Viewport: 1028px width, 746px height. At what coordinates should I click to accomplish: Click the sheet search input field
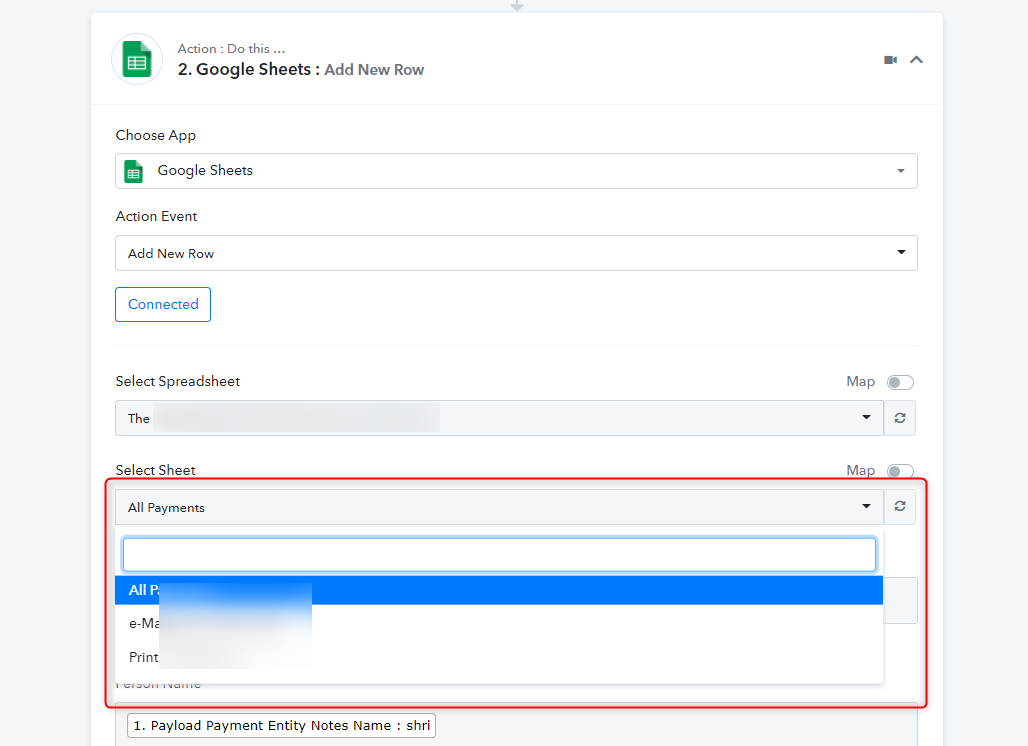click(500, 555)
